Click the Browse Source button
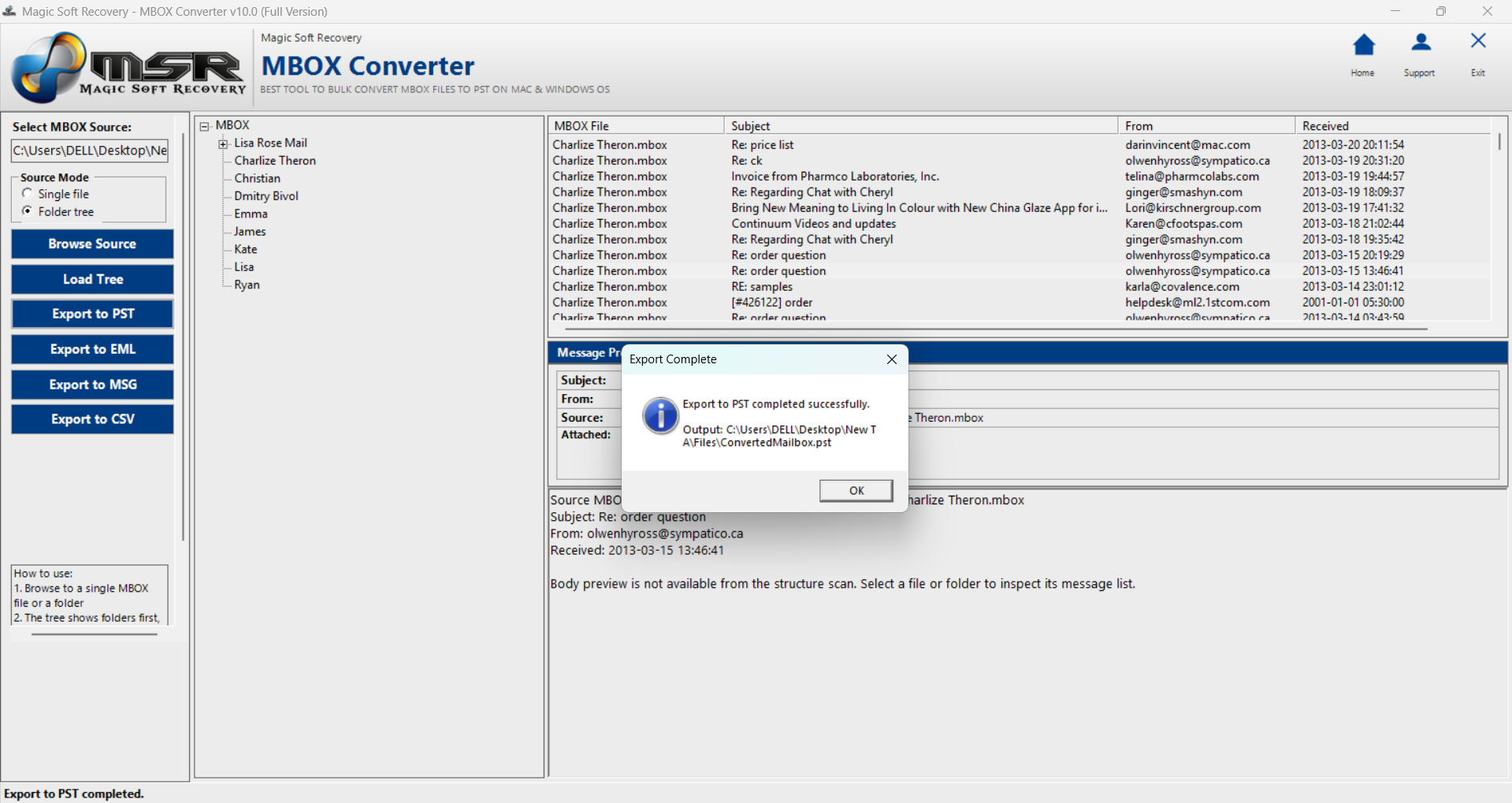 tap(92, 244)
